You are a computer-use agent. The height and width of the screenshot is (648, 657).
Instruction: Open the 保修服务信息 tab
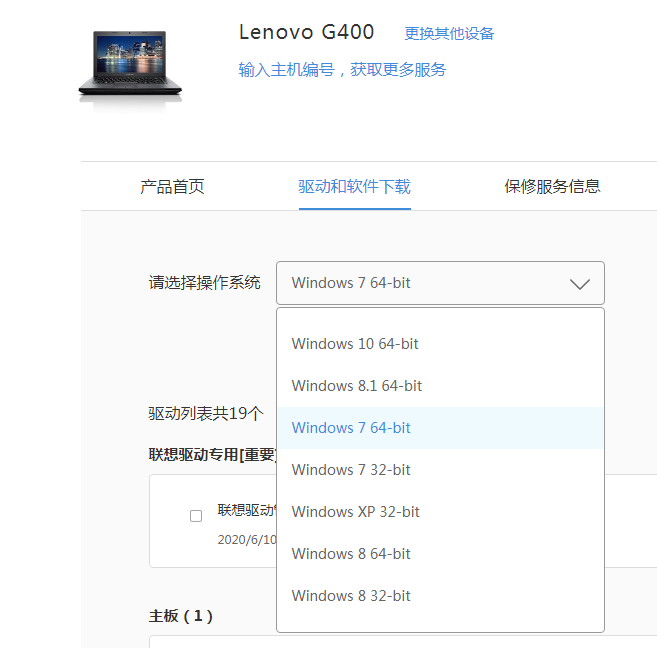click(x=552, y=187)
